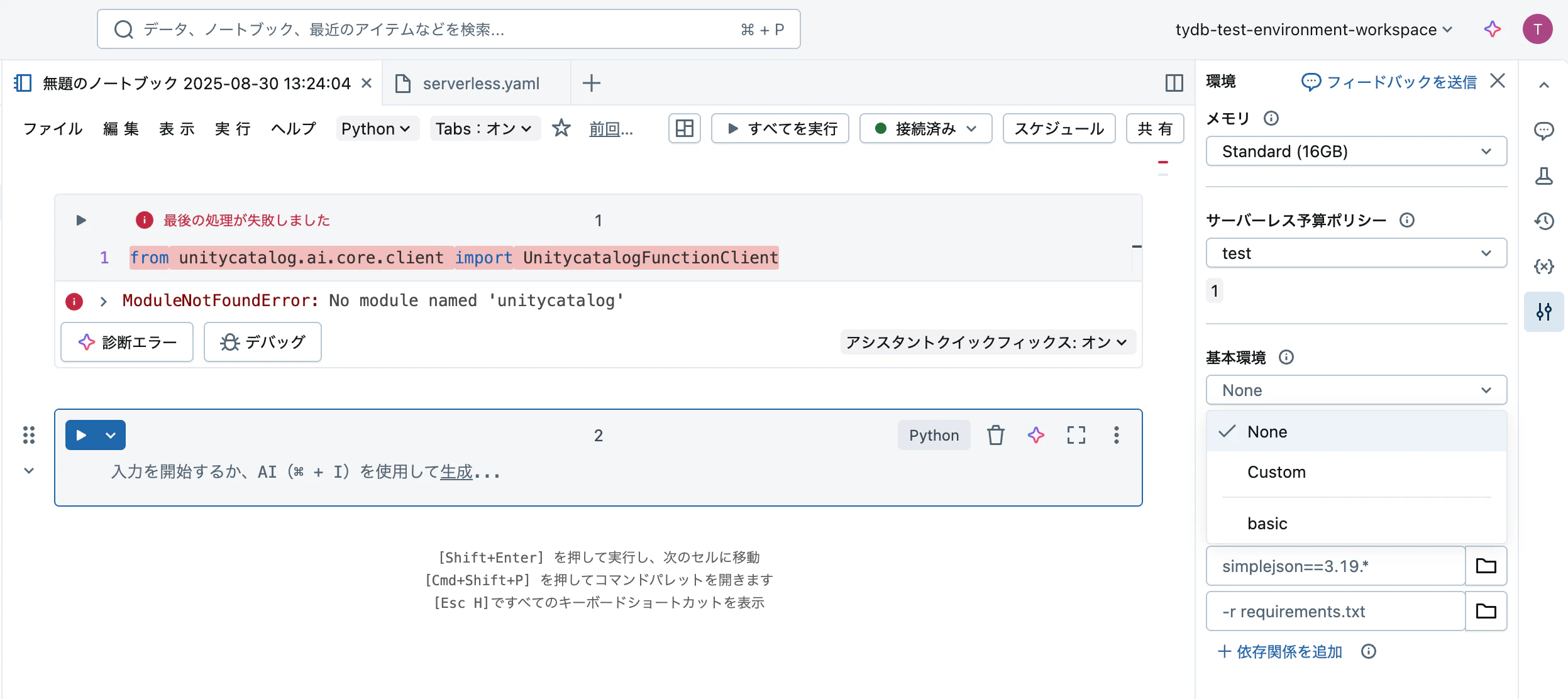
Task: Collapse the right sidebar with up chevron
Action: click(1543, 85)
